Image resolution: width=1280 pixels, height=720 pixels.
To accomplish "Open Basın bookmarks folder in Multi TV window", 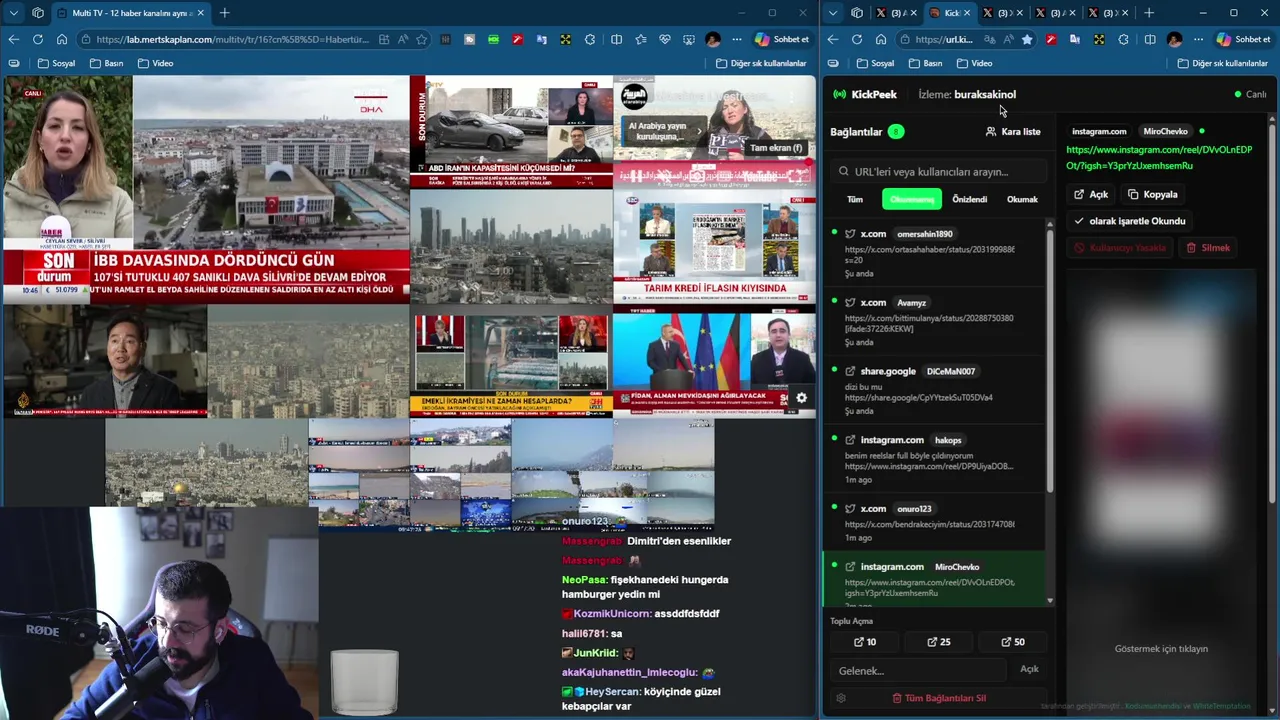I will pyautogui.click(x=106, y=63).
